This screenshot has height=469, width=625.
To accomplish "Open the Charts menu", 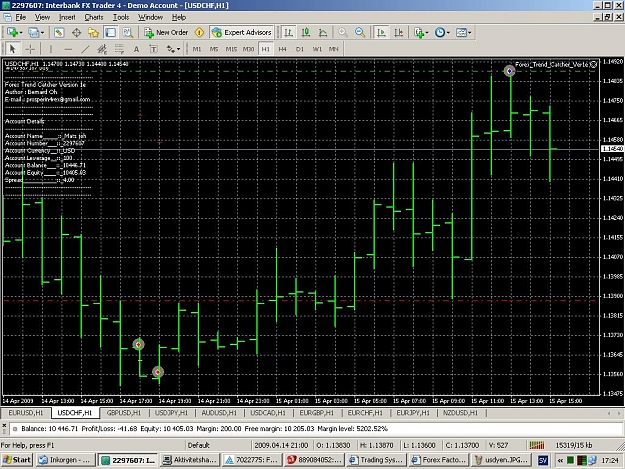I will coord(94,18).
